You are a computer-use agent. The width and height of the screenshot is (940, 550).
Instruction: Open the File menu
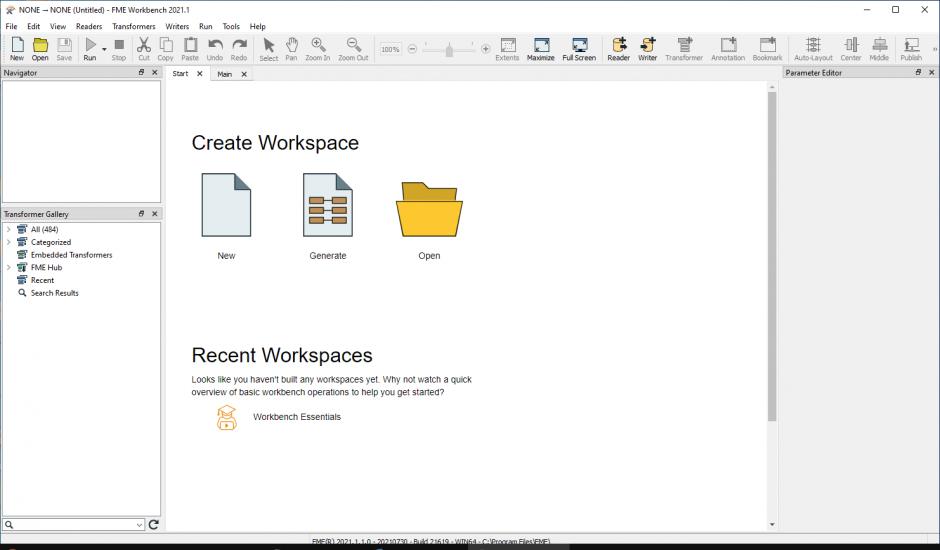pyautogui.click(x=11, y=26)
